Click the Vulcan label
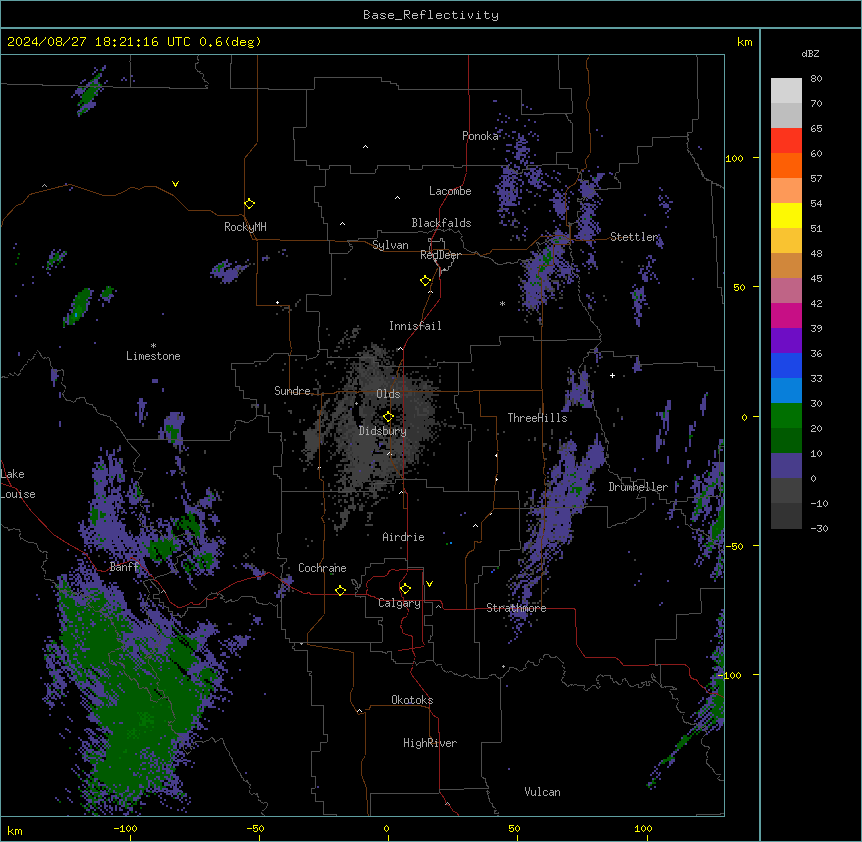This screenshot has height=842, width=862. point(542,792)
